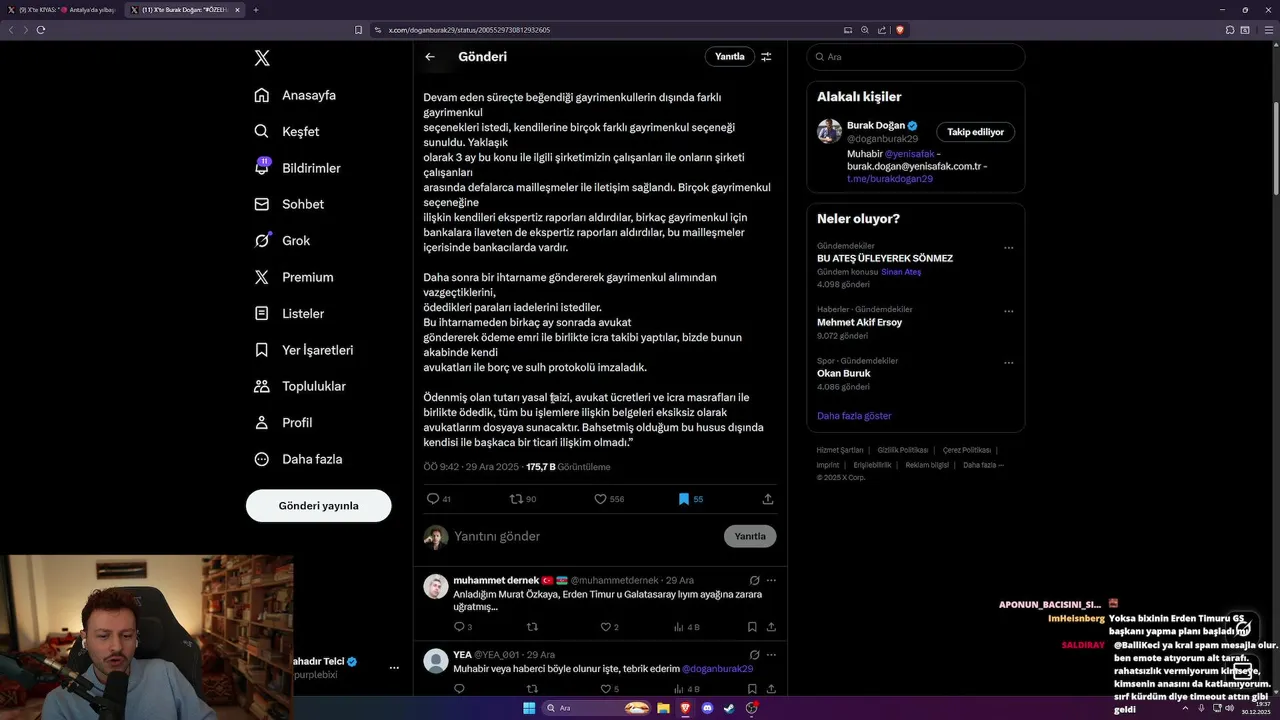Click the Yanıtla button beside reply field
The image size is (1280, 720).
(x=750, y=536)
